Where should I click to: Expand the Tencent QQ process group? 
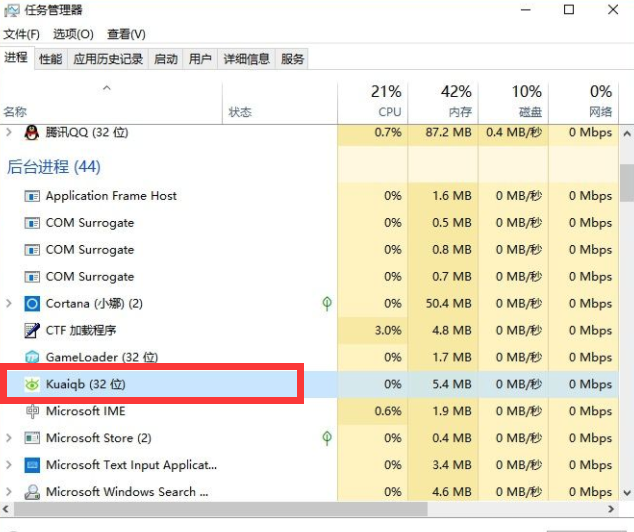(9, 132)
